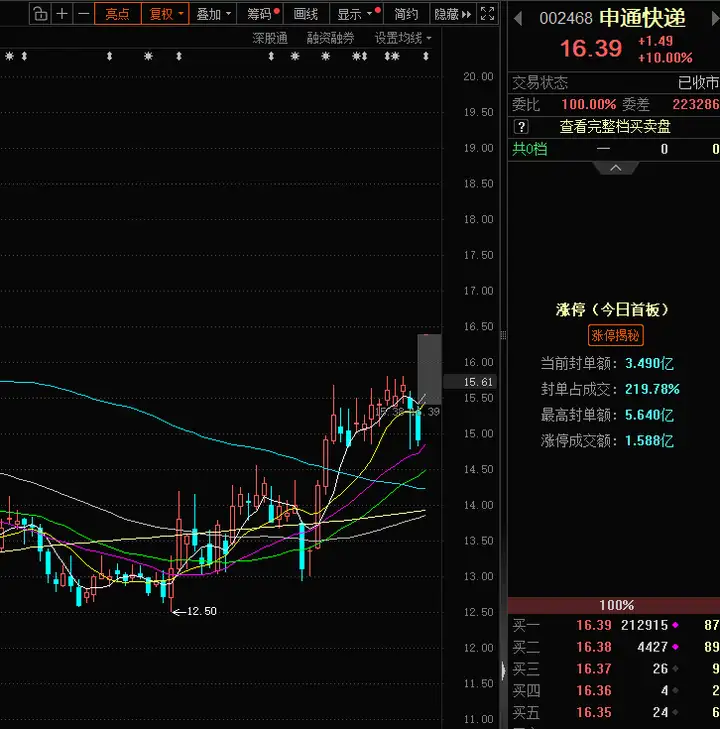The width and height of the screenshot is (720, 729).
Task: Open 显示 display dropdown
Action: coord(357,14)
